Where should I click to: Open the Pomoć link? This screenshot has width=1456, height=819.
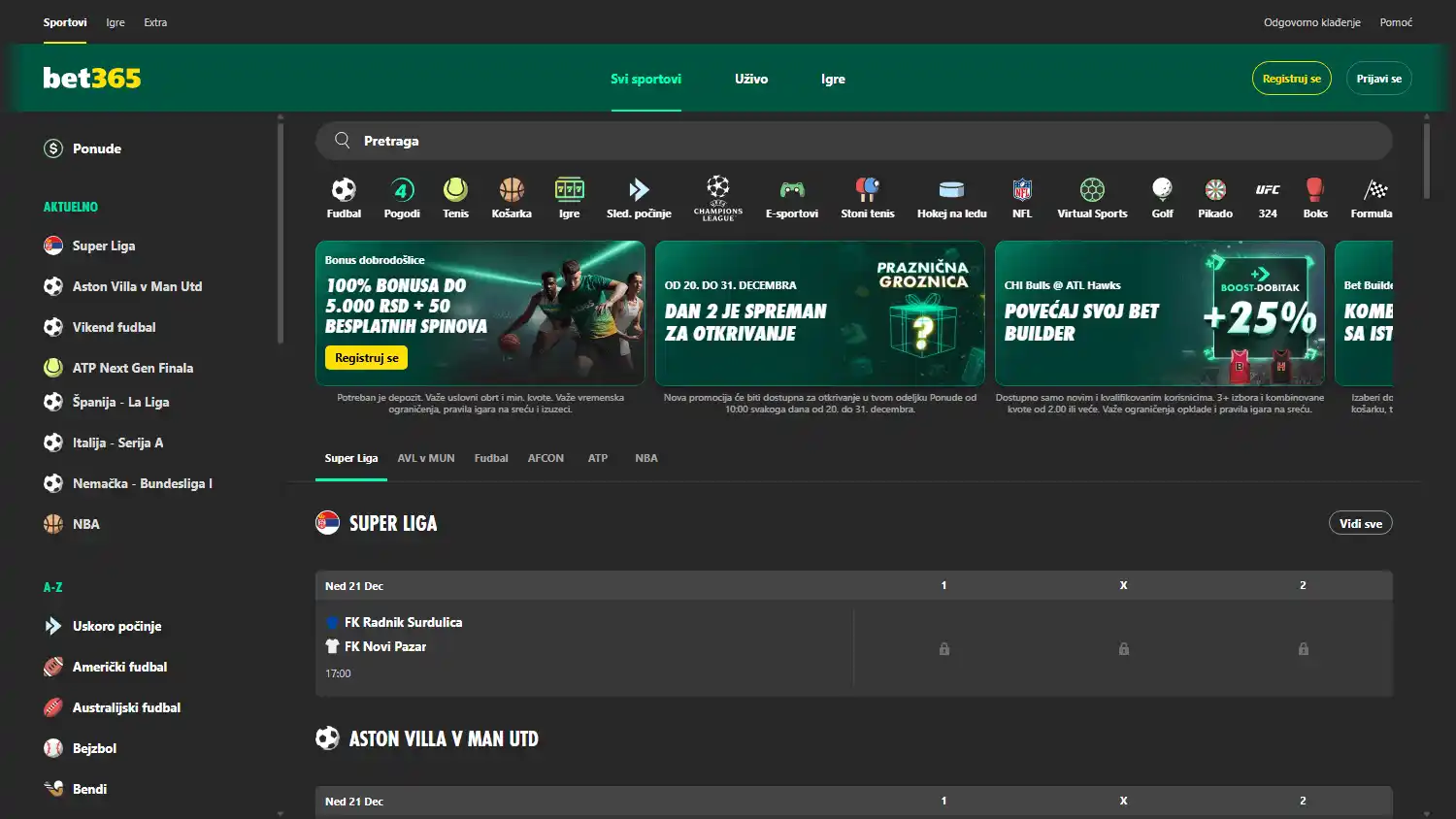(x=1396, y=22)
